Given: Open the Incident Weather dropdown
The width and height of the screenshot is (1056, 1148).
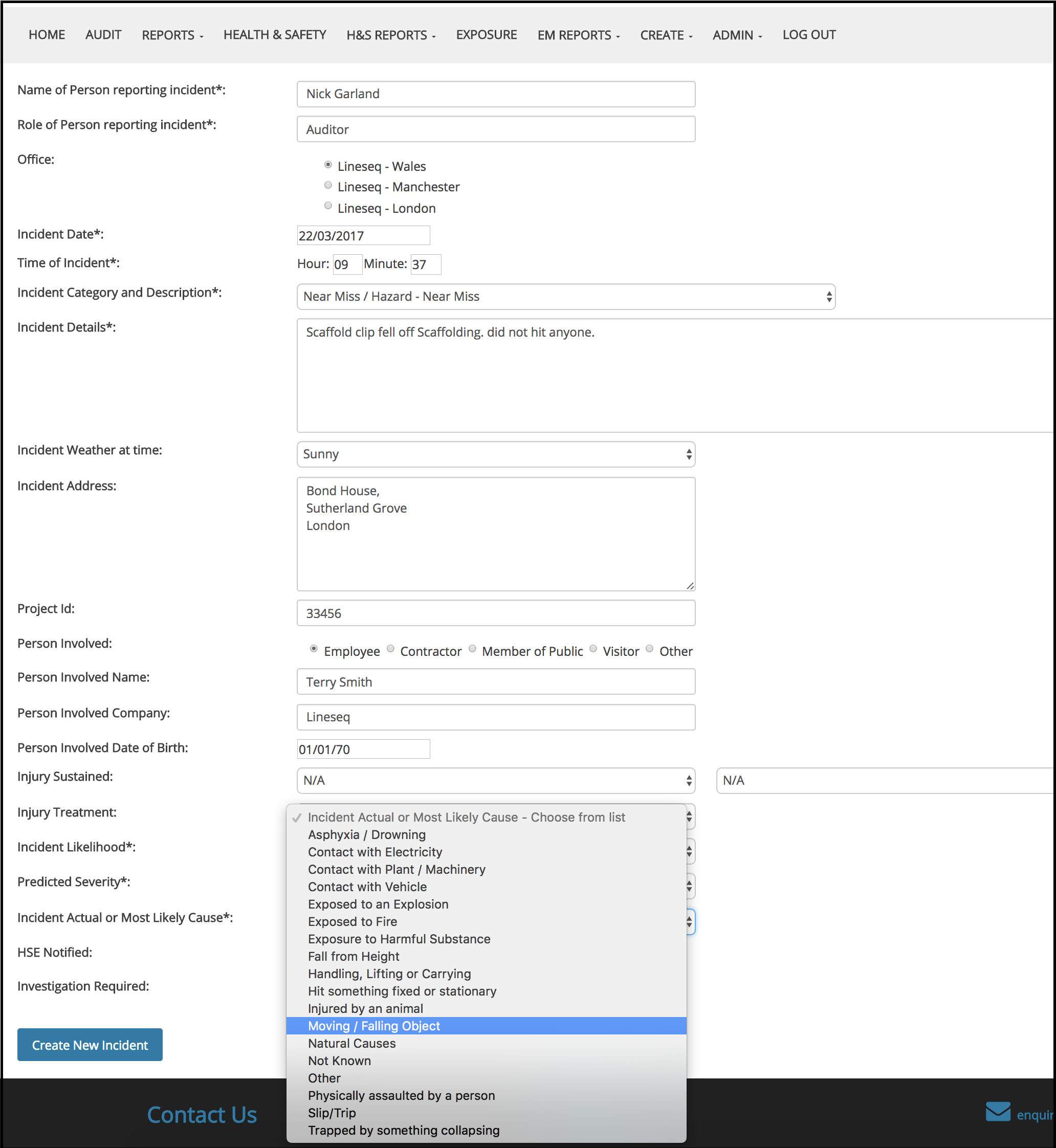Looking at the screenshot, I should [495, 454].
